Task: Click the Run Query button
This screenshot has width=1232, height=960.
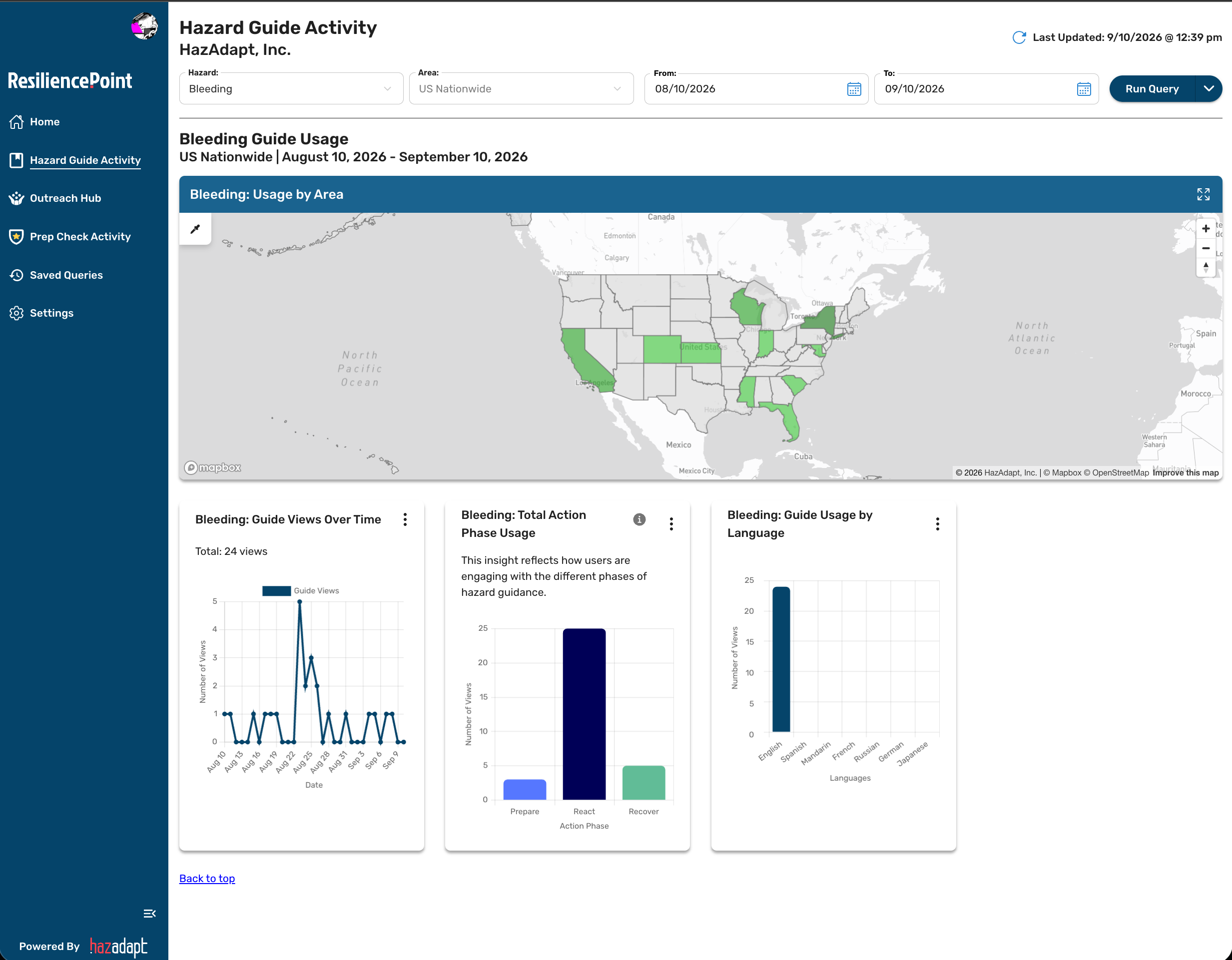Action: tap(1152, 88)
